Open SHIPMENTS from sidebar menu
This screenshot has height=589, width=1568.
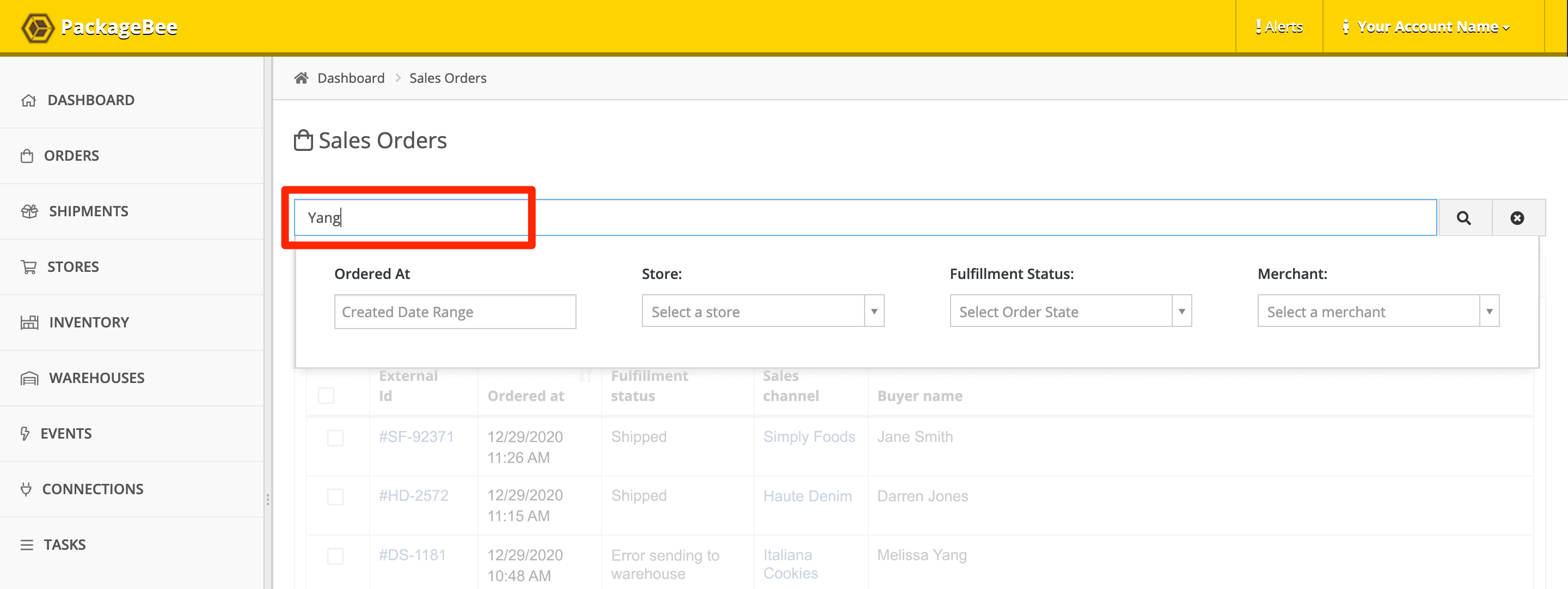89,211
